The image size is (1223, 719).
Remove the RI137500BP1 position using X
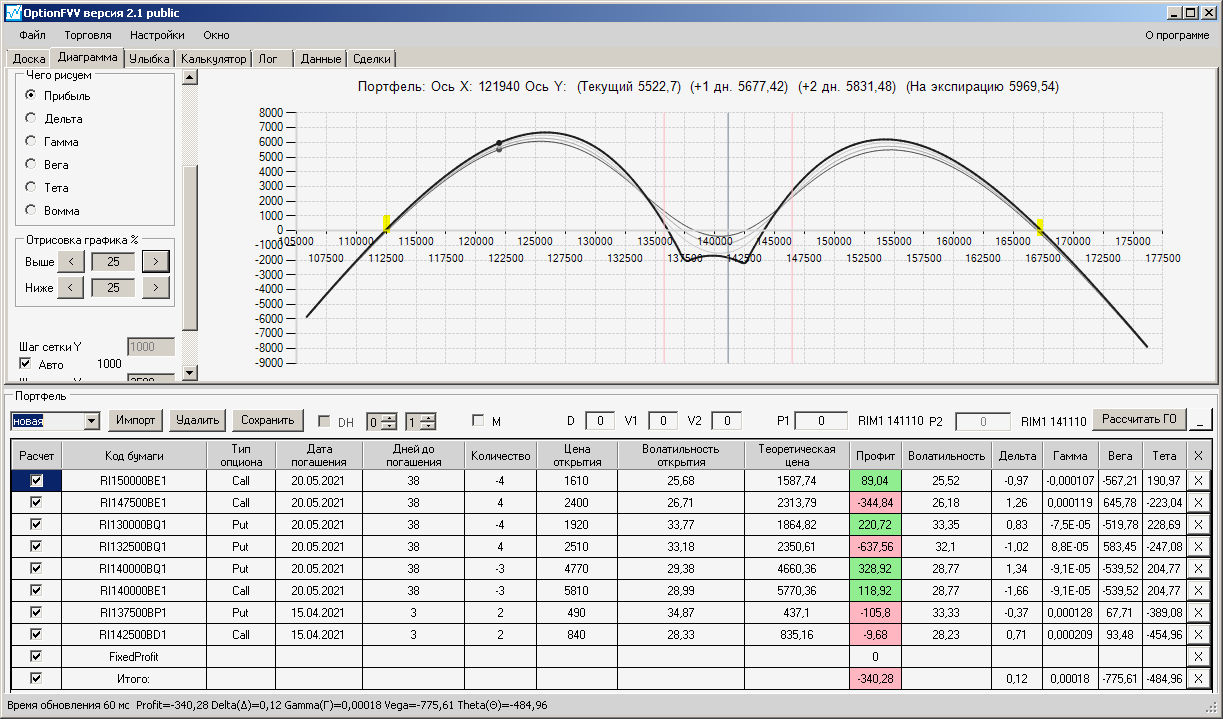pos(1199,612)
